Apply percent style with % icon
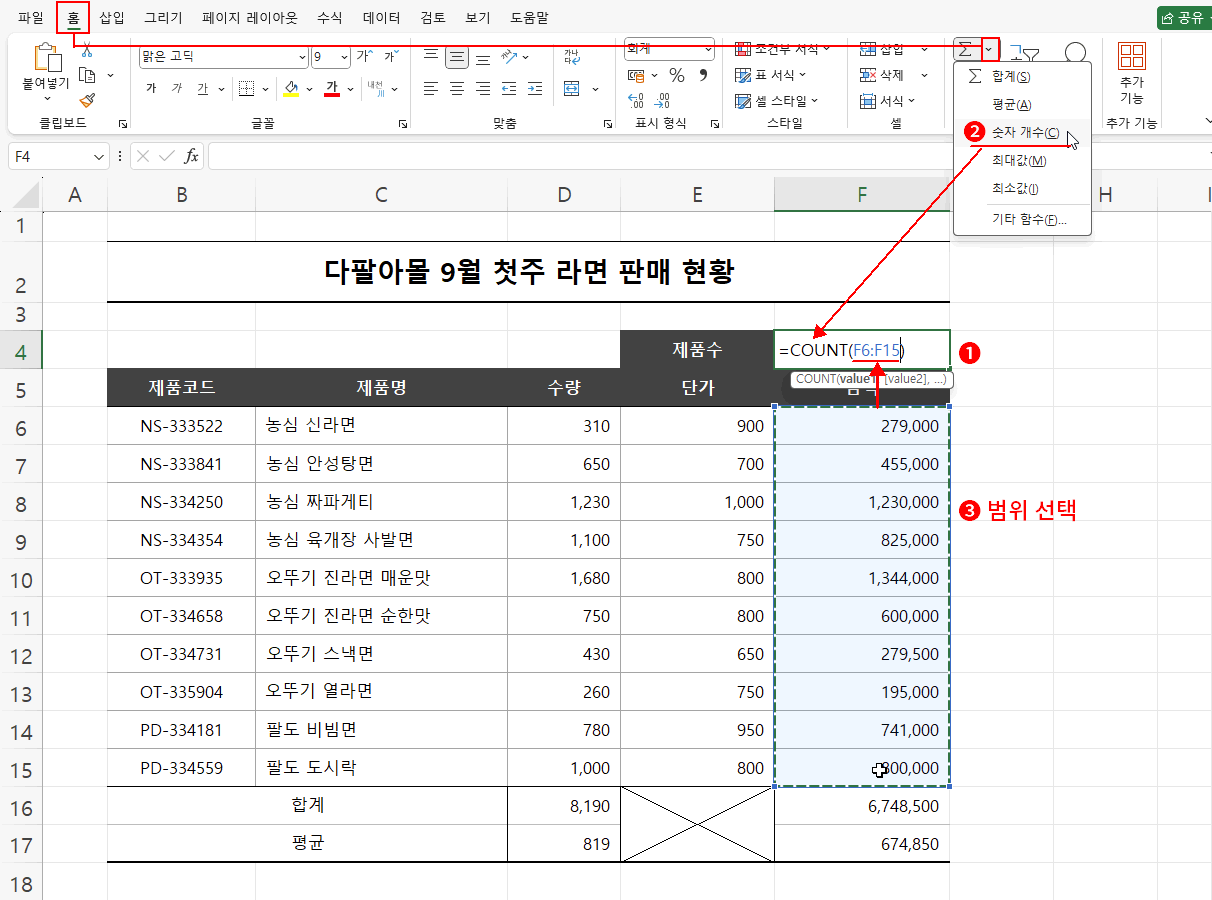The image size is (1212, 900). (677, 75)
